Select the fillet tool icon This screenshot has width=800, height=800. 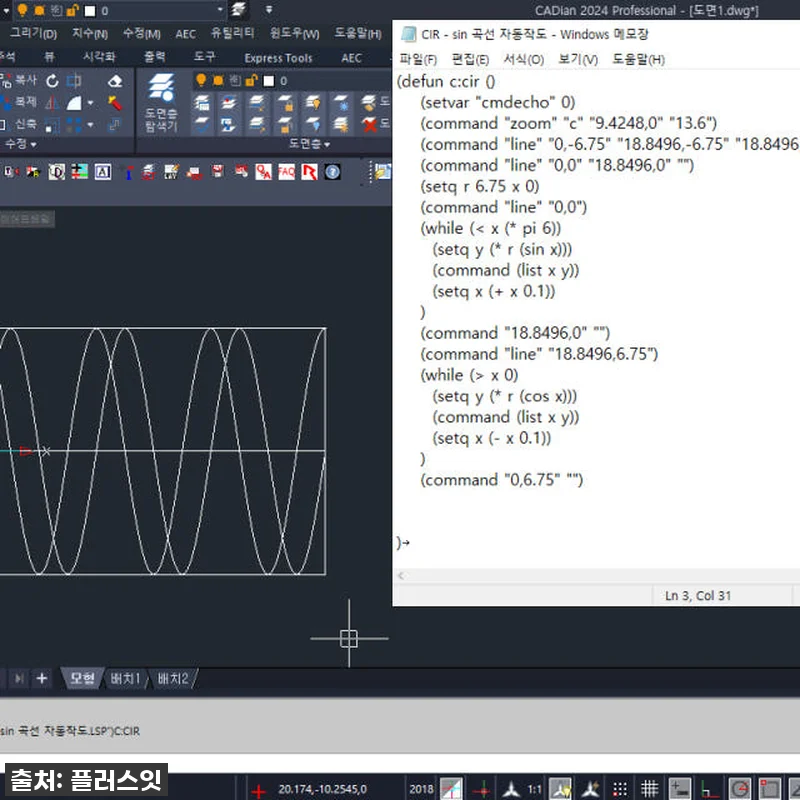[74, 103]
